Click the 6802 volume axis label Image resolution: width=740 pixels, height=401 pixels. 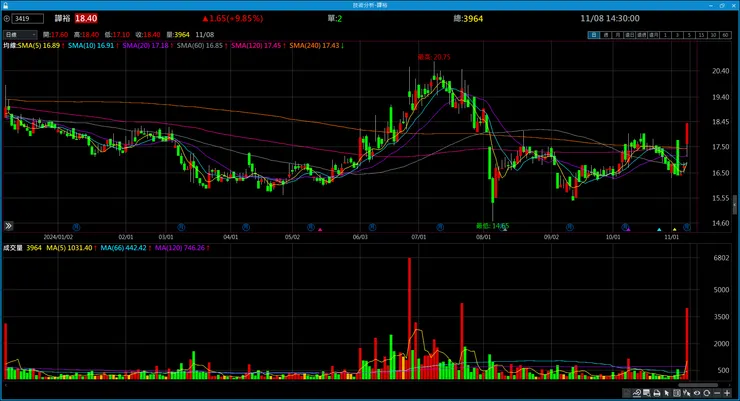point(721,258)
